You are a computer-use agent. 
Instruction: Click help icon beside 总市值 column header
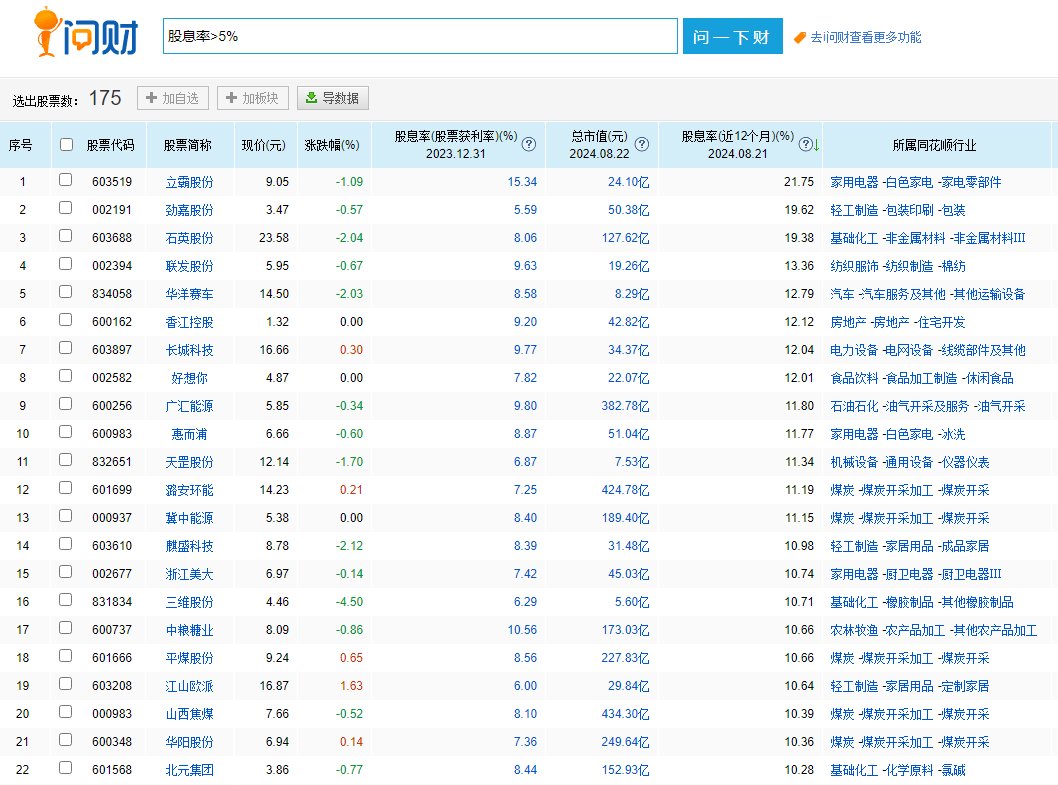(x=642, y=144)
